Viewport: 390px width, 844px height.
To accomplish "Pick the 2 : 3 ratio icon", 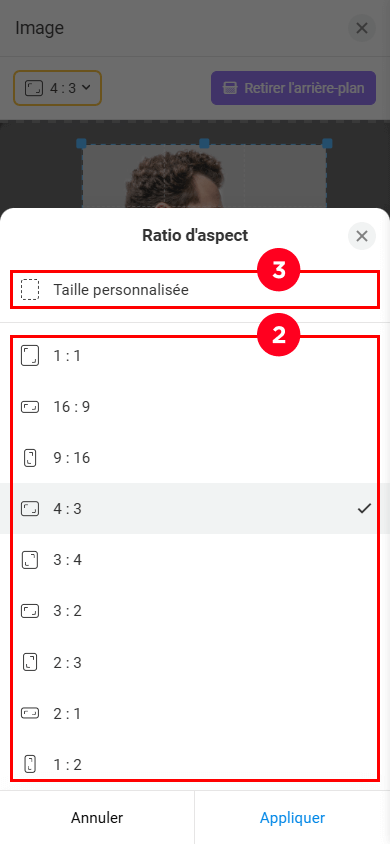I will pyautogui.click(x=30, y=662).
